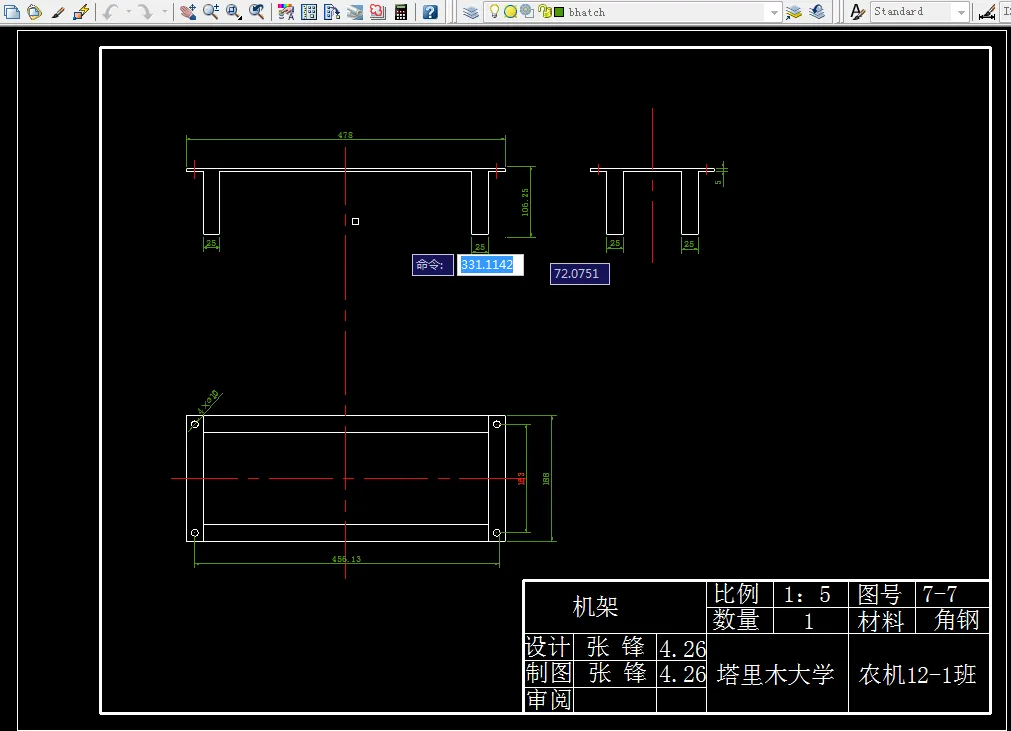Toggle freeze sun icon for bhatch layer

[510, 12]
